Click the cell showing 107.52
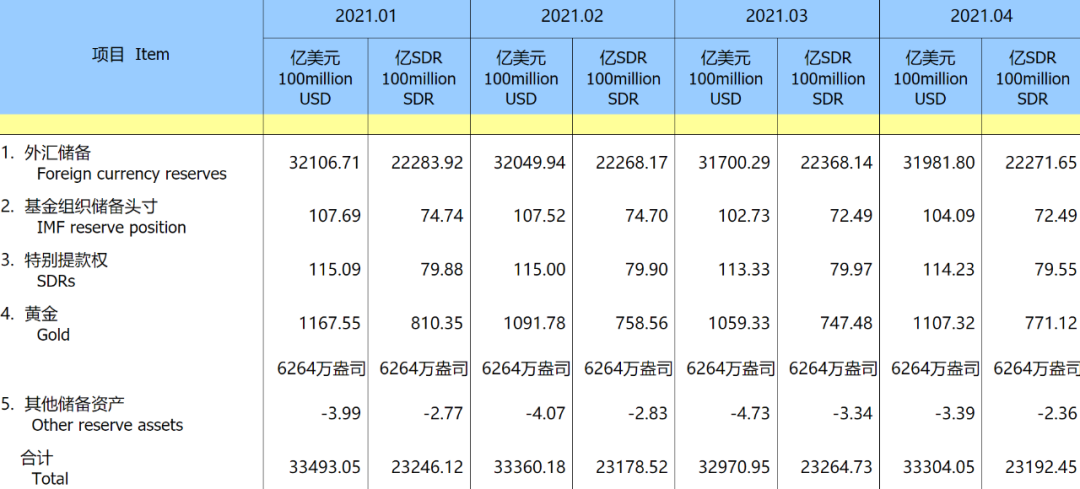The image size is (1080, 489). [x=541, y=216]
